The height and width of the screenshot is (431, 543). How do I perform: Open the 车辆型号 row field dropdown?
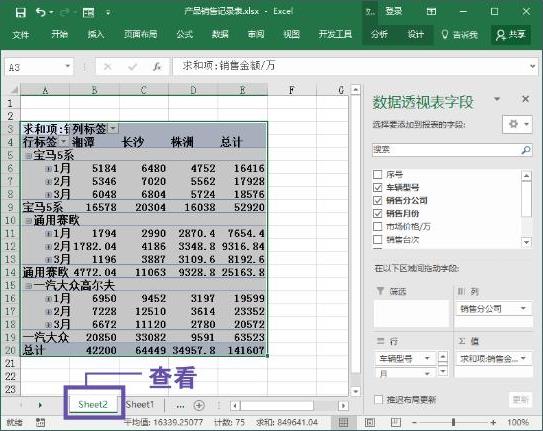tap(427, 358)
